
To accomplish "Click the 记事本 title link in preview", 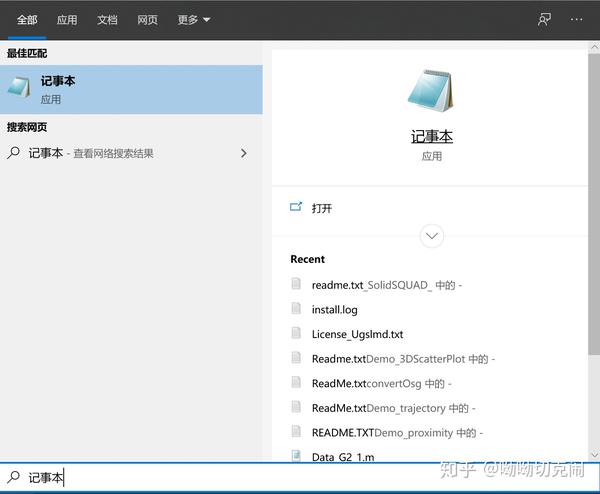I will tap(432, 137).
